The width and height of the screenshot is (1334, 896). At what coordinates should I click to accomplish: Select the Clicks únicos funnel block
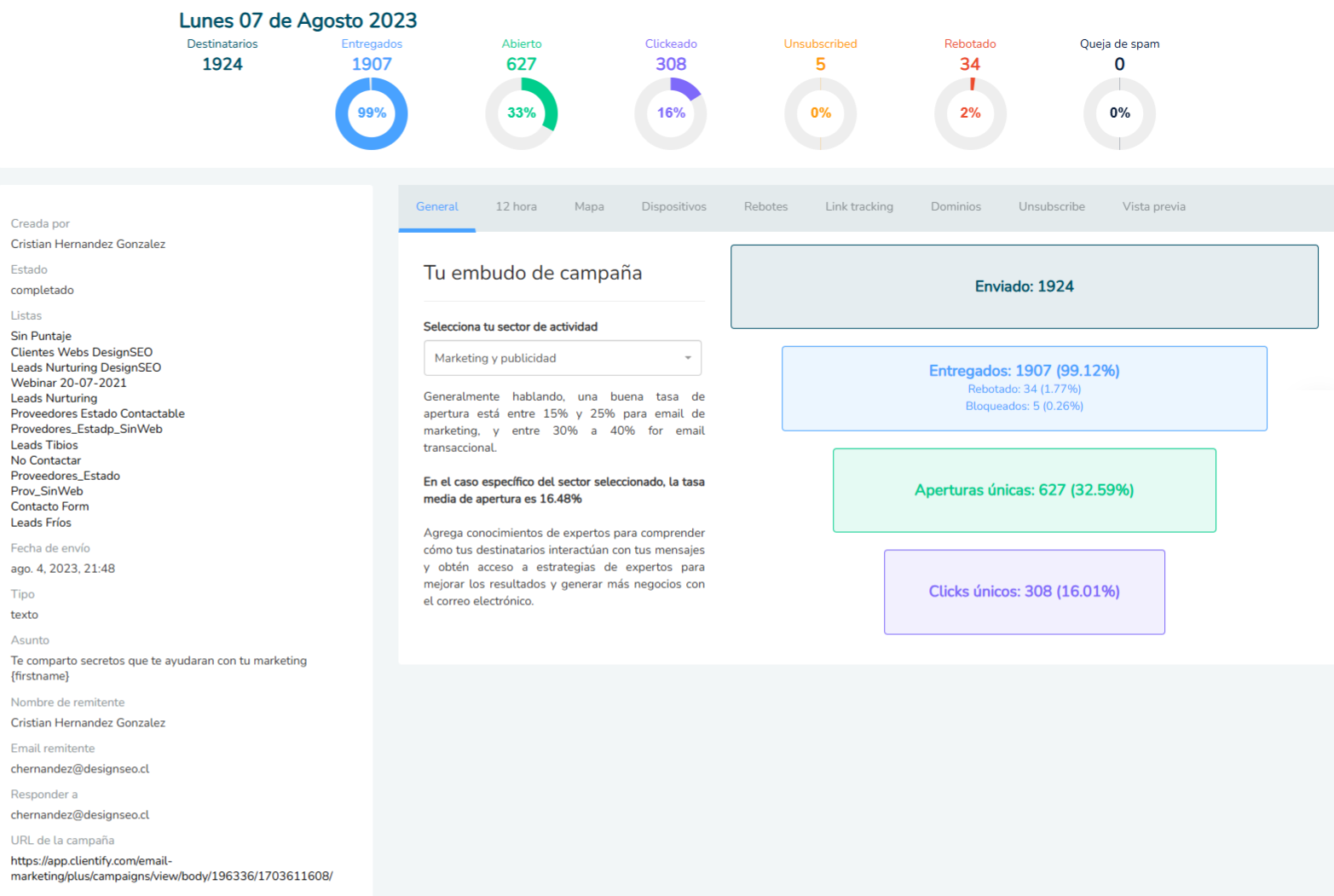coord(1024,592)
